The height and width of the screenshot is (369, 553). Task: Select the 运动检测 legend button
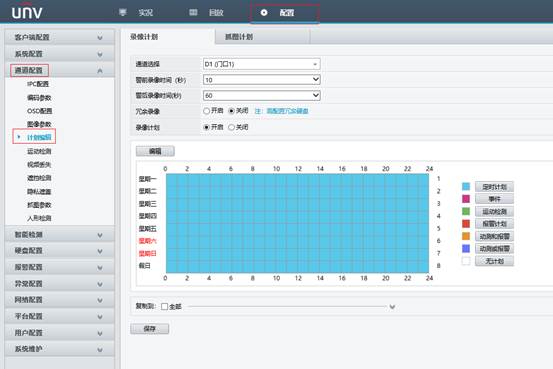(x=494, y=211)
